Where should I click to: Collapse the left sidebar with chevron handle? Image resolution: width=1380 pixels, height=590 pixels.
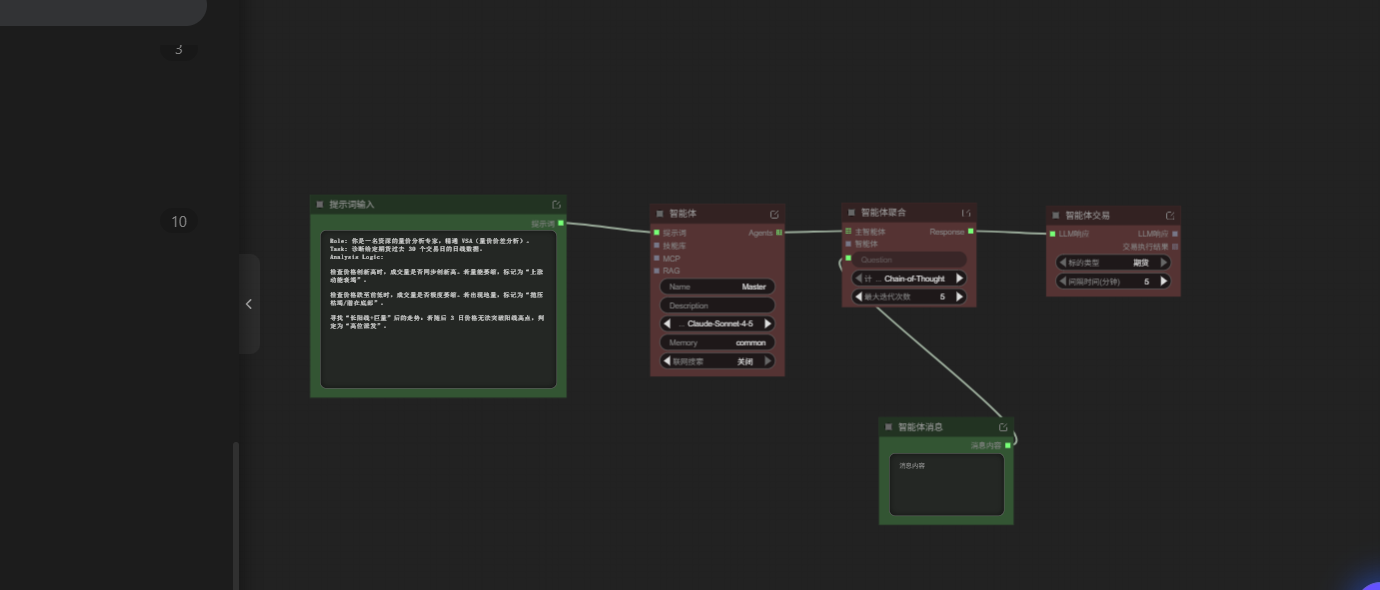(249, 304)
